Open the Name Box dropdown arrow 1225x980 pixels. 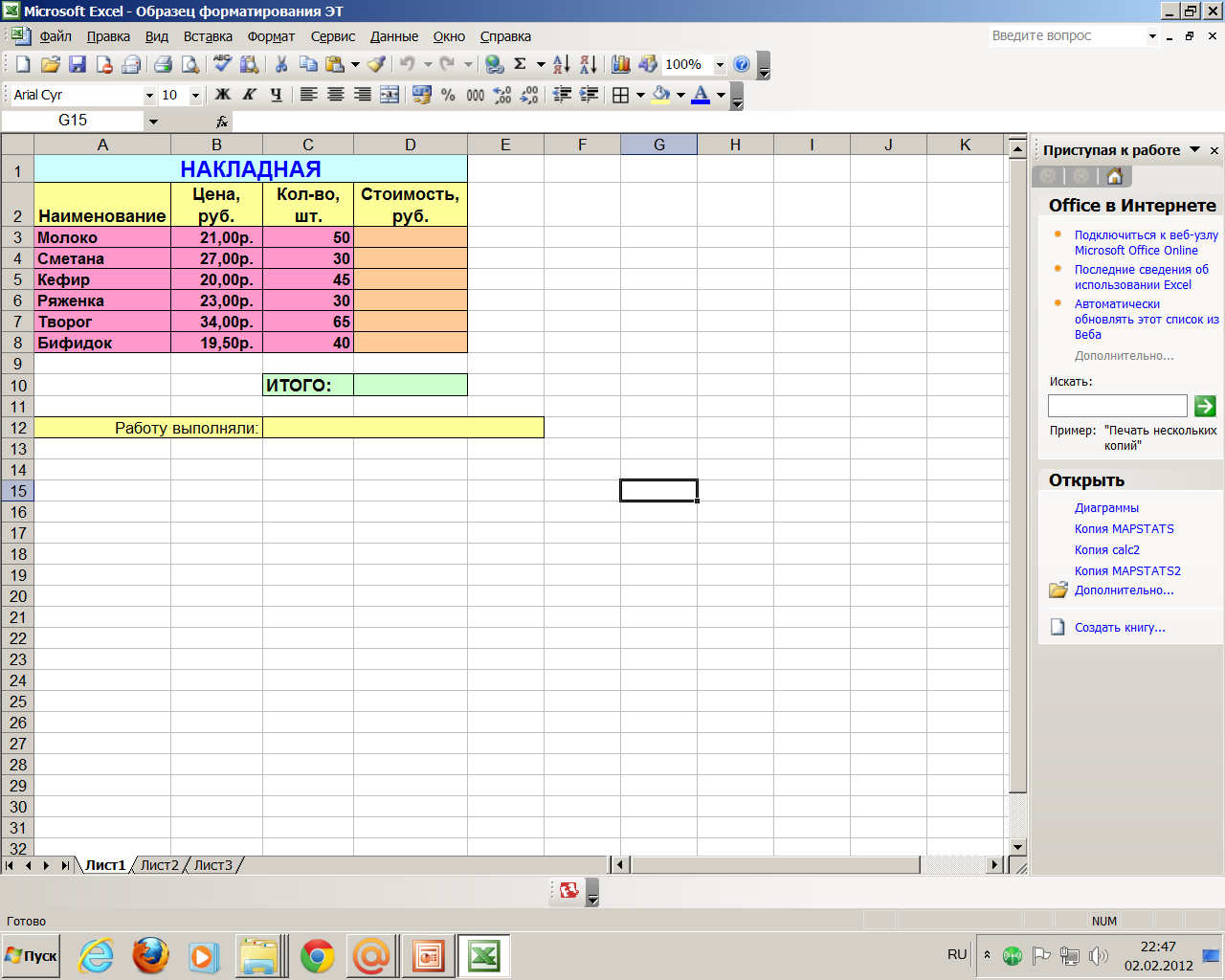point(153,122)
